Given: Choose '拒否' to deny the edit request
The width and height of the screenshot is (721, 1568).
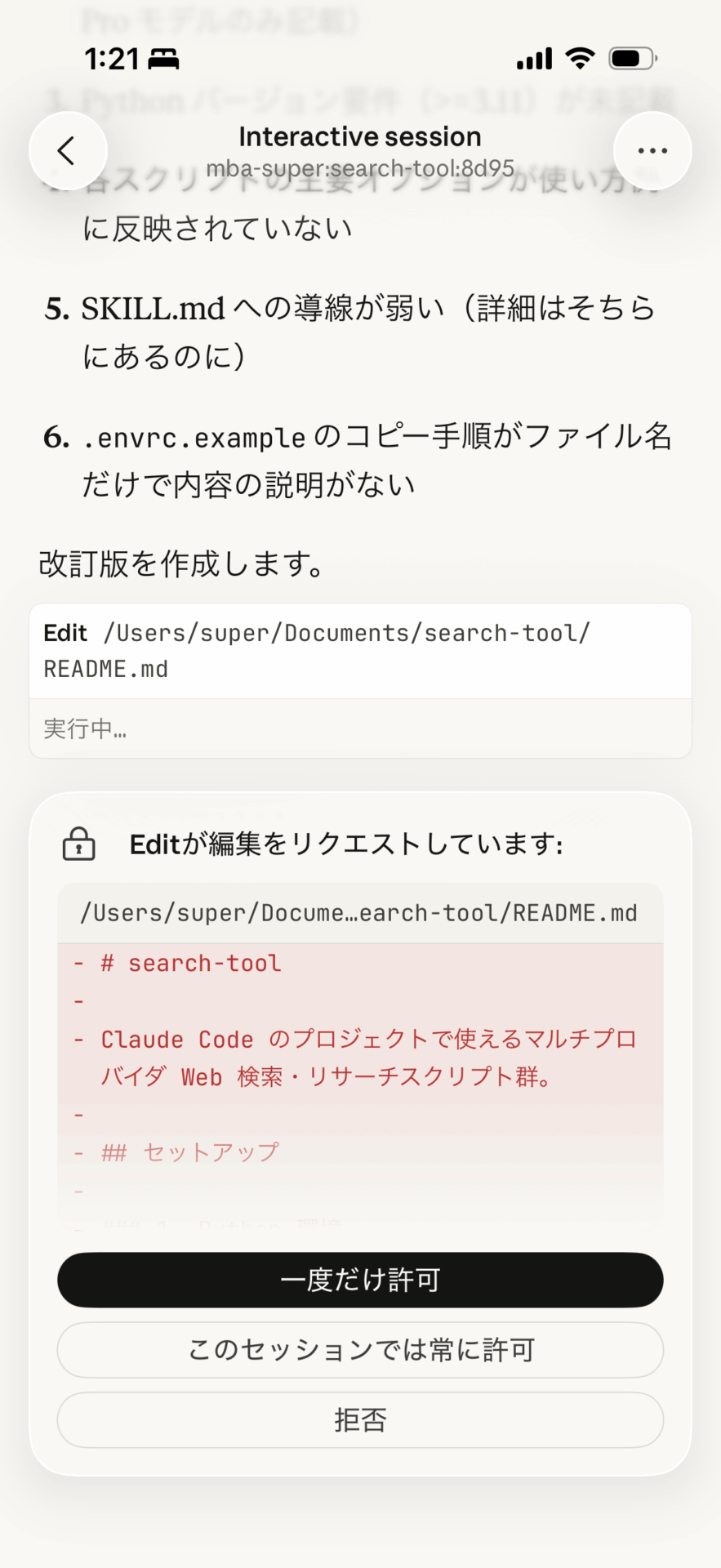Looking at the screenshot, I should point(360,1419).
